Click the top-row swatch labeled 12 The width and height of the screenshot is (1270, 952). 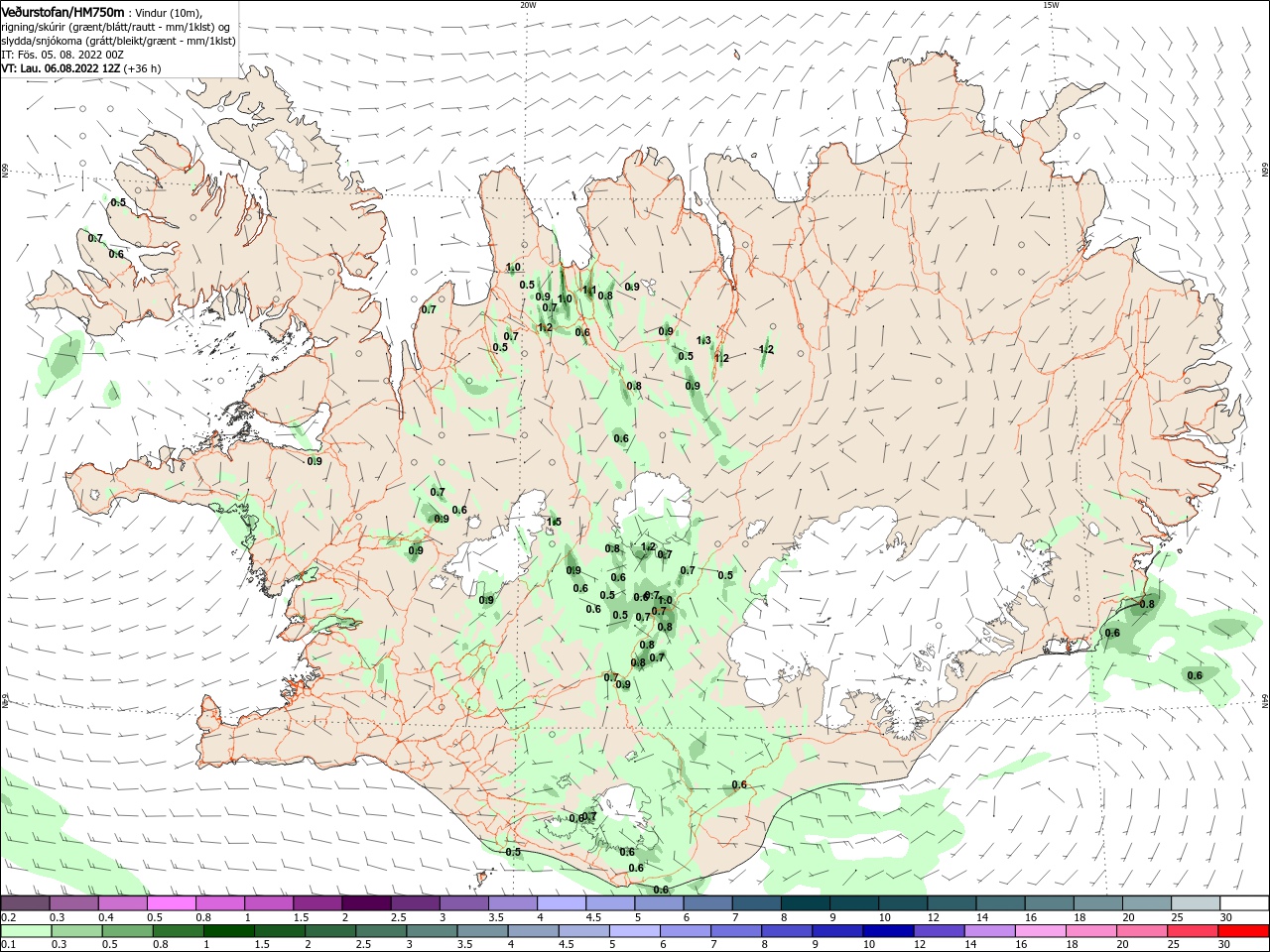(x=952, y=903)
